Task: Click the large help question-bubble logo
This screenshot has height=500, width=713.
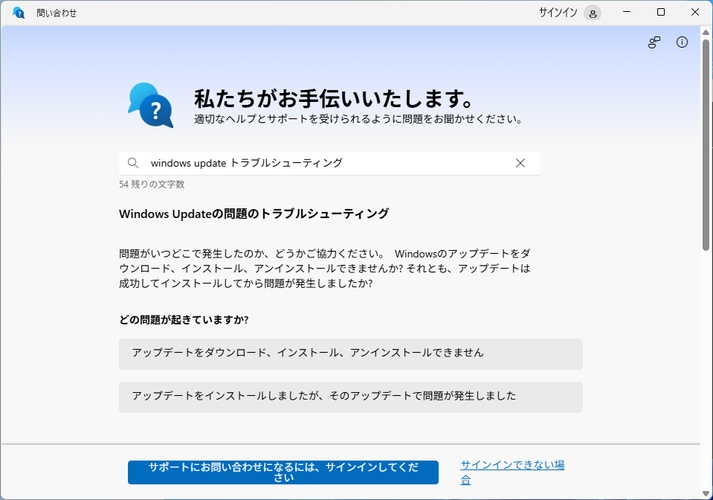Action: click(x=151, y=105)
